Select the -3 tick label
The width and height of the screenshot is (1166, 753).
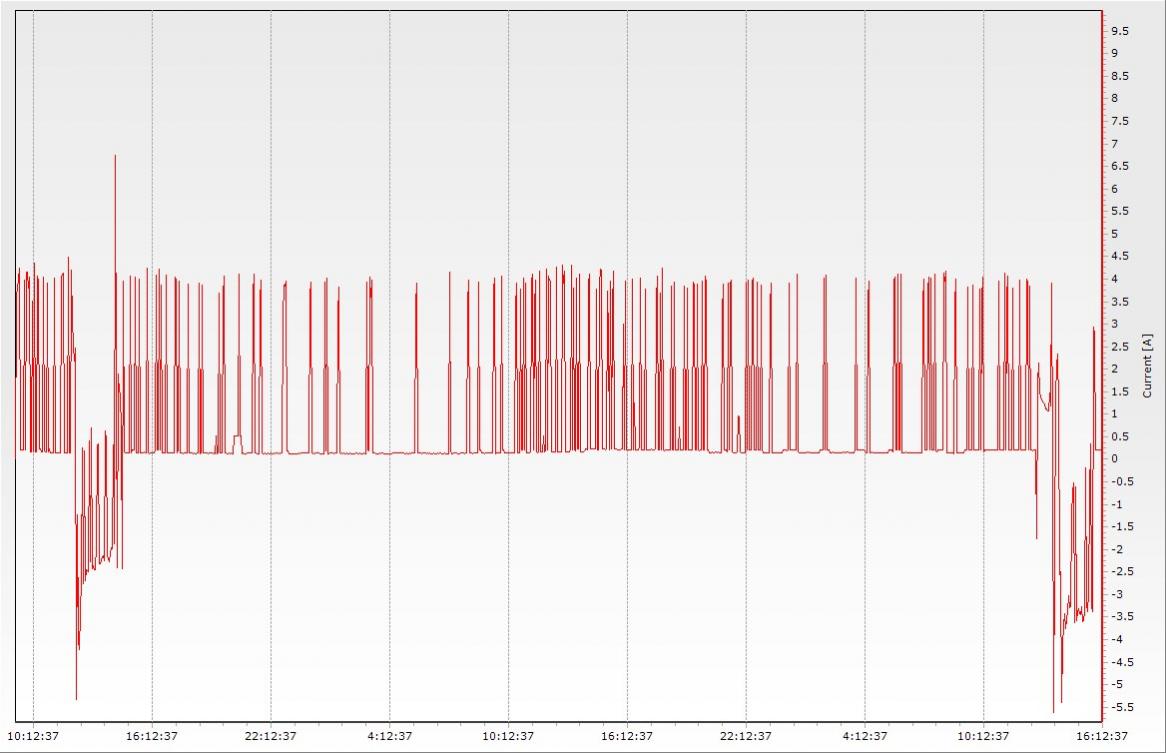click(1117, 594)
